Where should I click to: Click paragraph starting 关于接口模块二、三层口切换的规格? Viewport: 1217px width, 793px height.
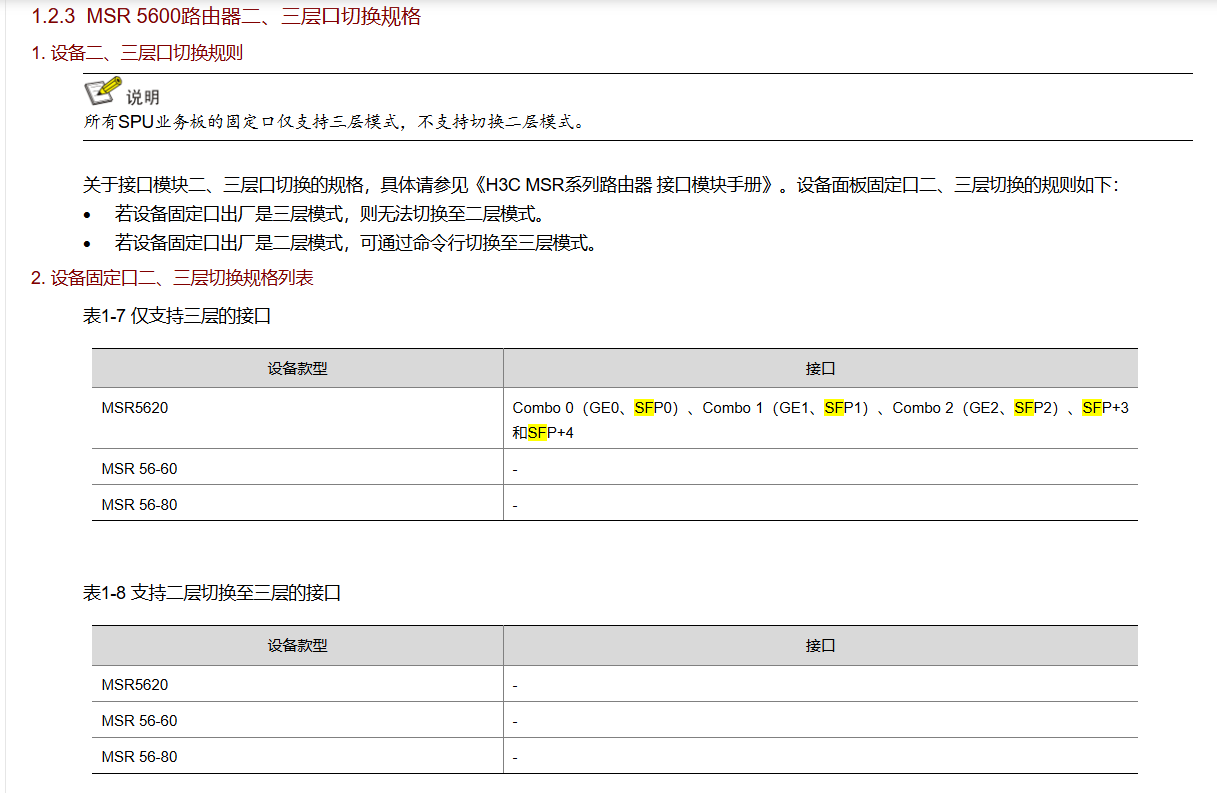(x=601, y=185)
